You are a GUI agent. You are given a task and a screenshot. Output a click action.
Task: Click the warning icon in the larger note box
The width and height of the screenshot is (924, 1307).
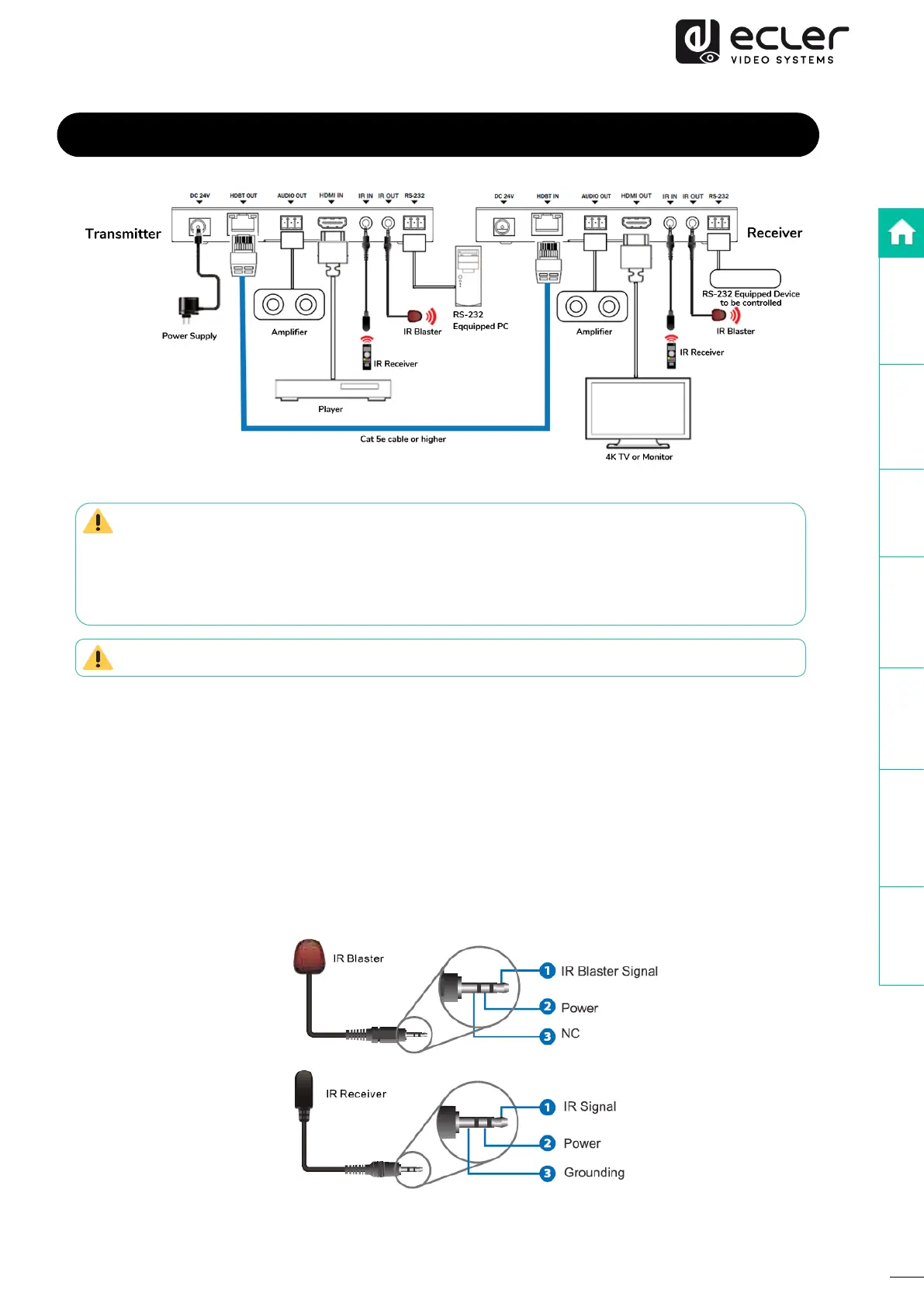[98, 522]
